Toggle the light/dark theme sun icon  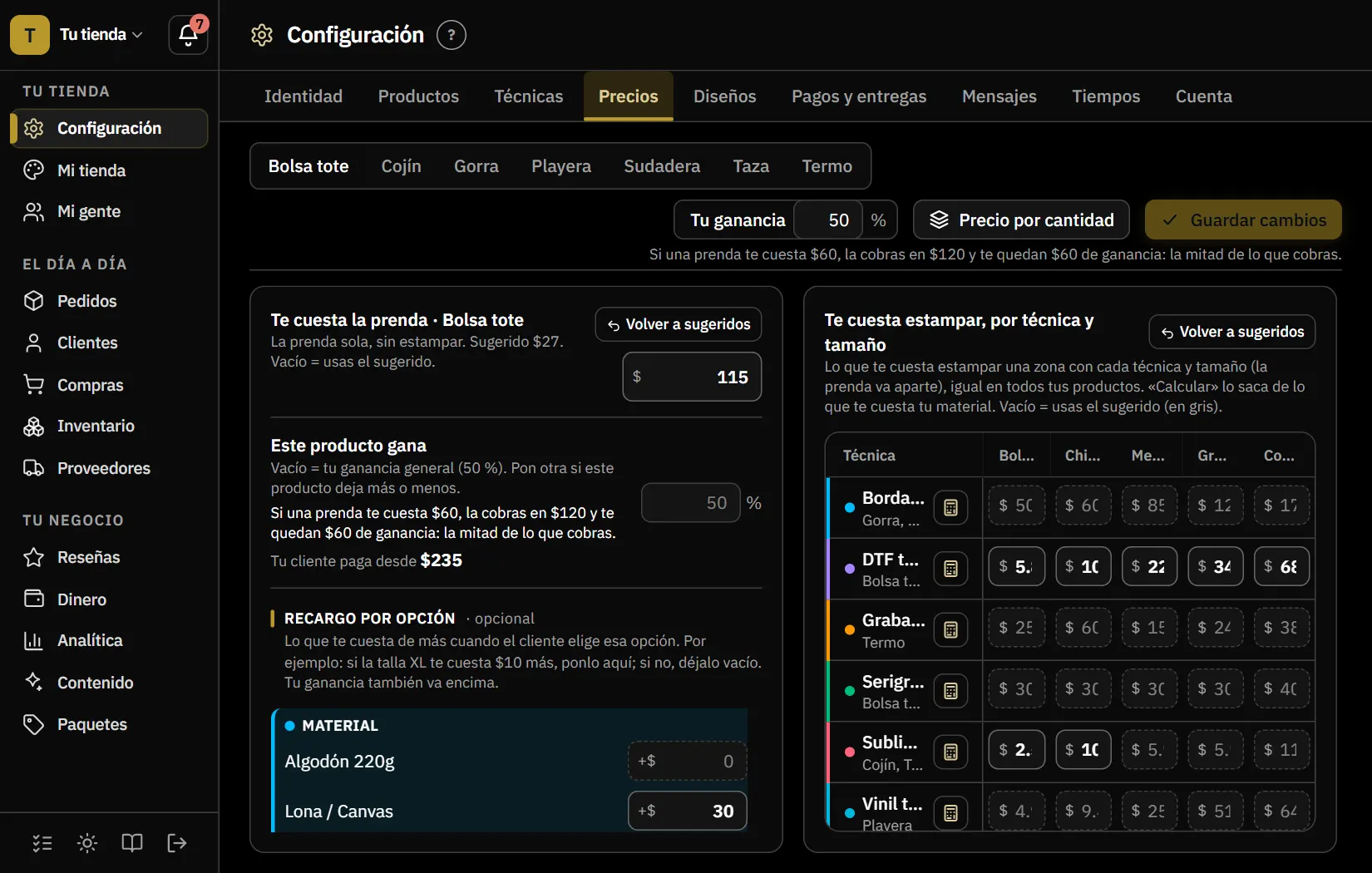87,843
